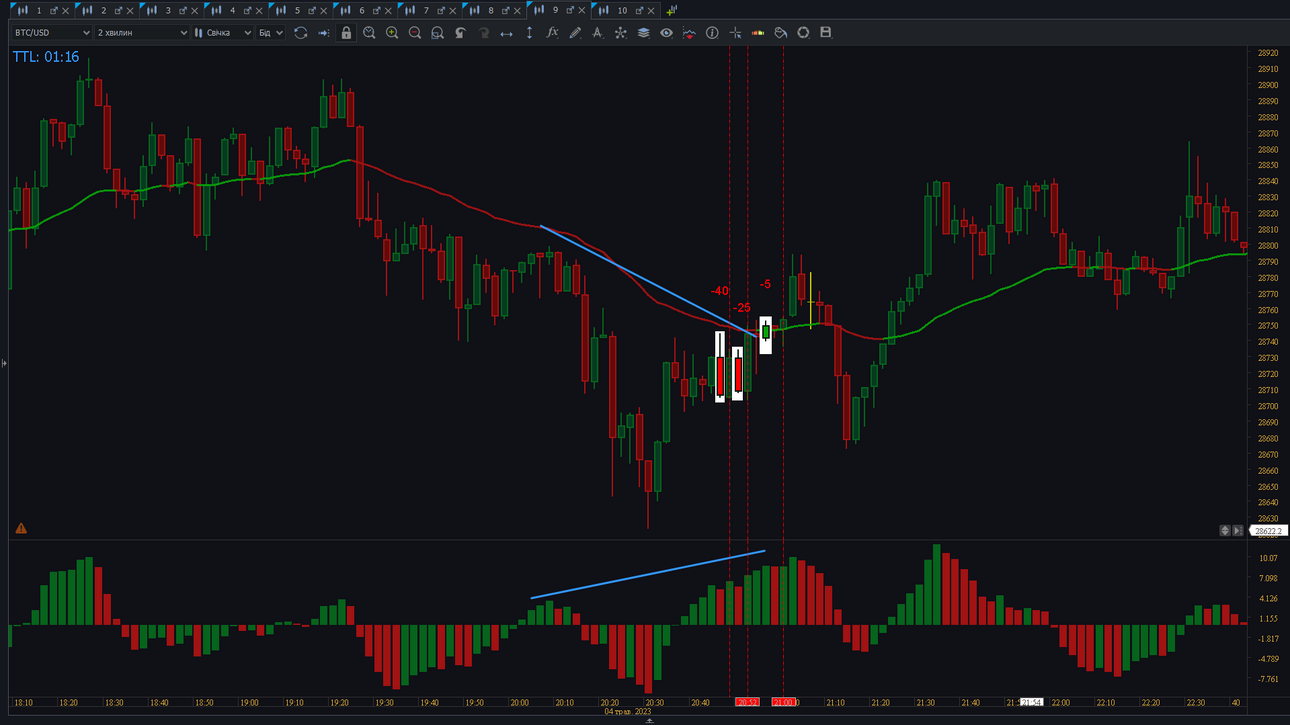Screen dimensions: 1290x725
Task: Click the colored volume bar icon
Action: pyautogui.click(x=758, y=33)
